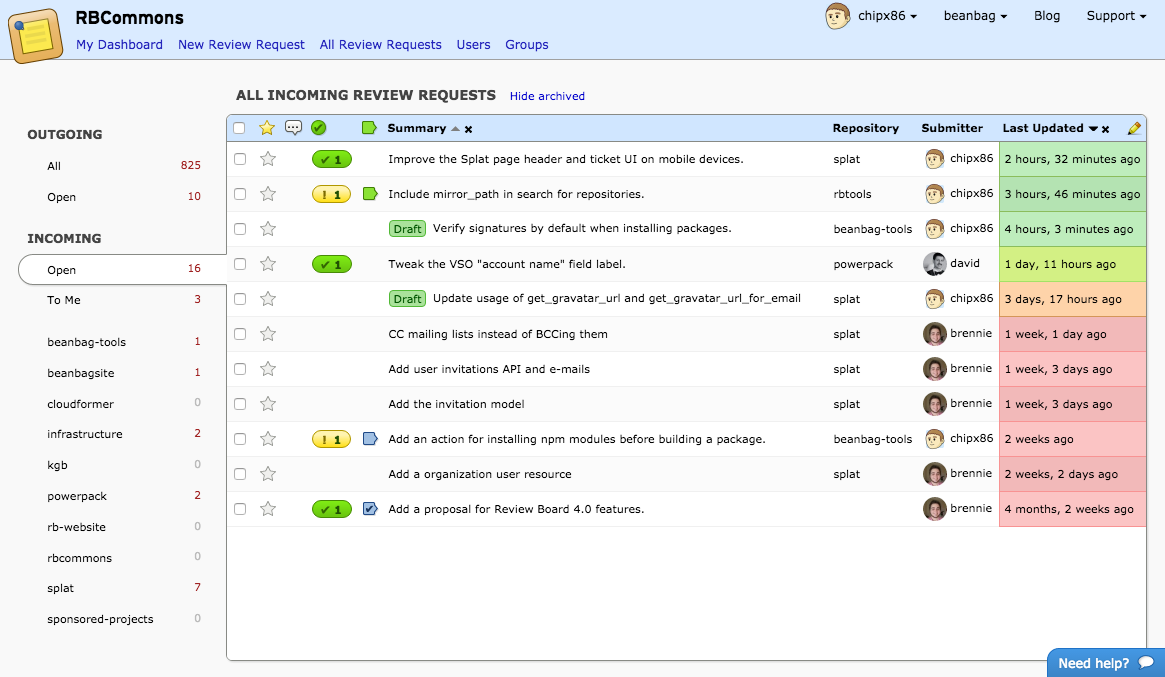
Task: Star the 'Add a organization user resource' request
Action: pos(268,474)
